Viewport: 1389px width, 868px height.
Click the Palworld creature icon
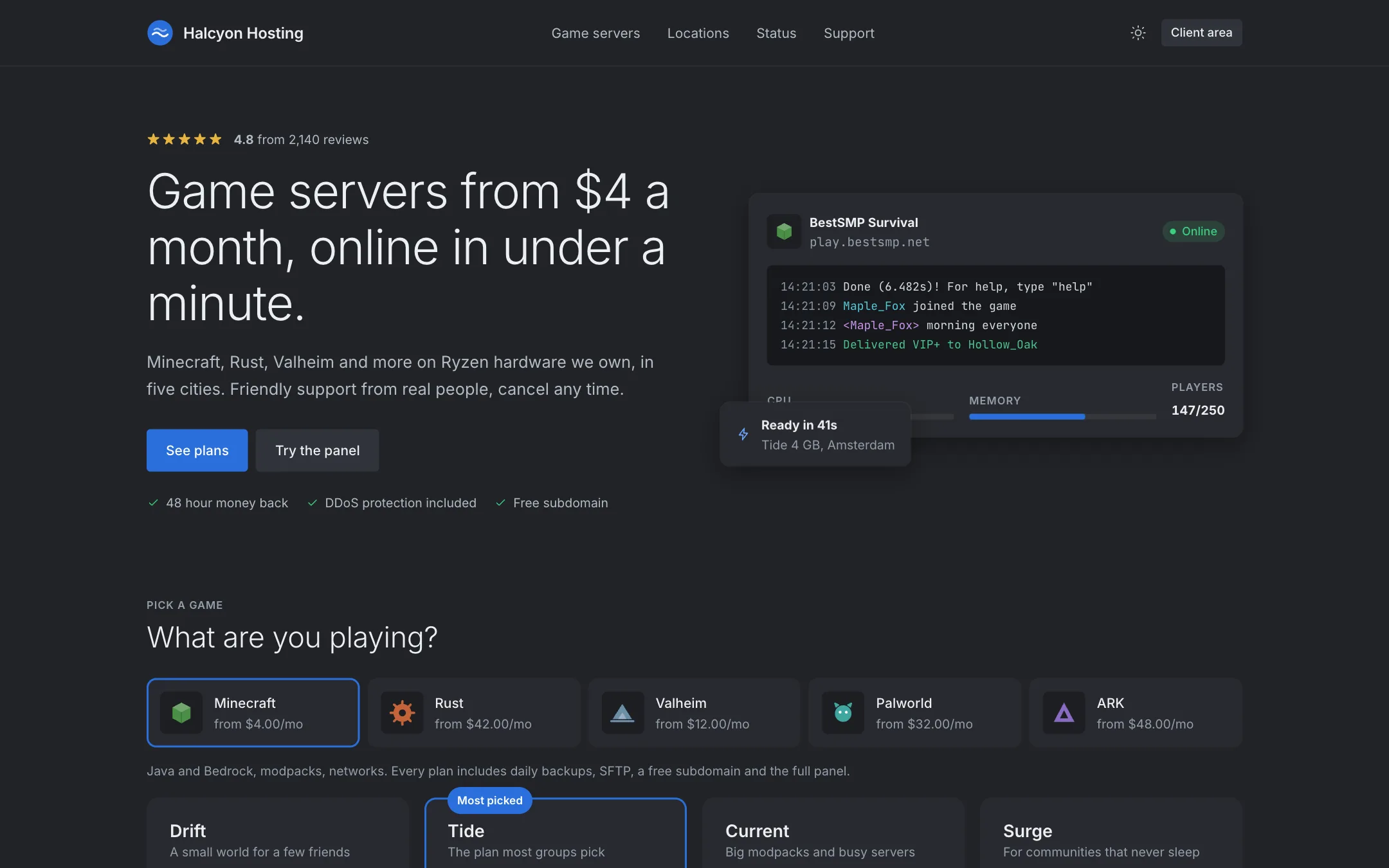[843, 712]
